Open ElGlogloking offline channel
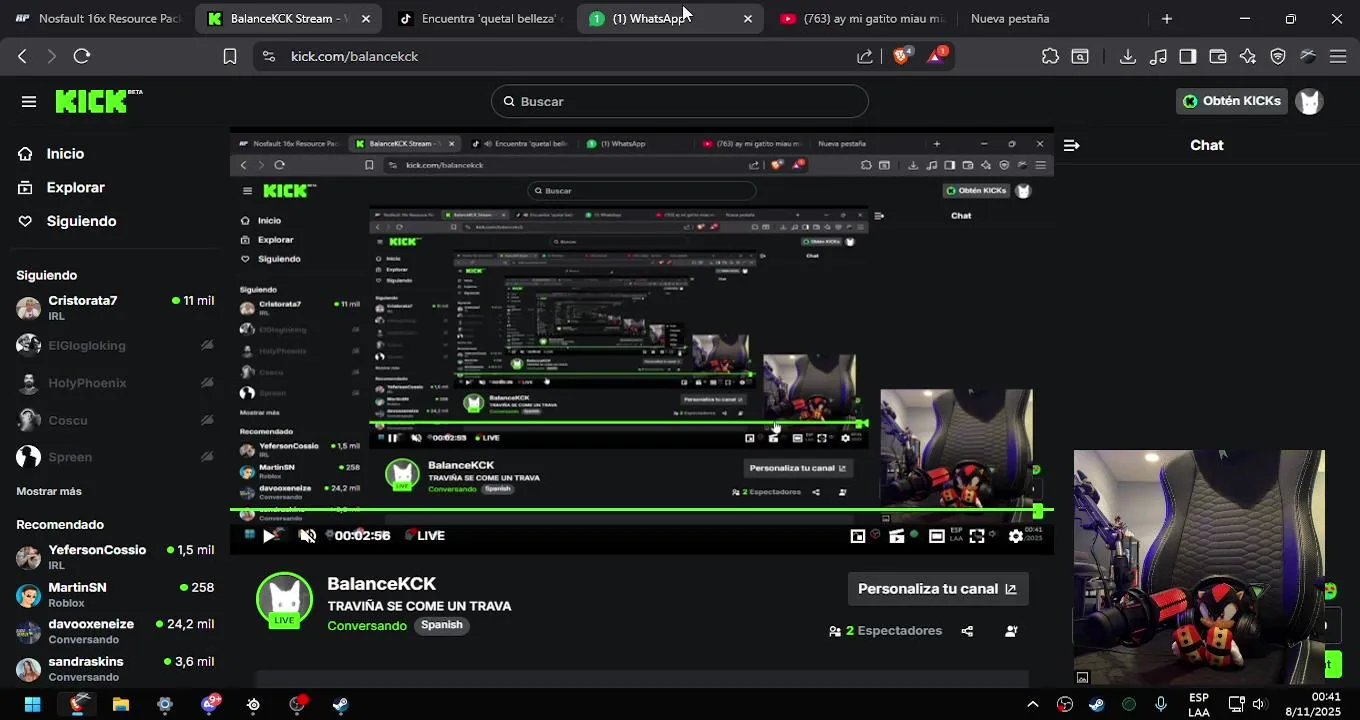The height and width of the screenshot is (720, 1360). [x=115, y=345]
